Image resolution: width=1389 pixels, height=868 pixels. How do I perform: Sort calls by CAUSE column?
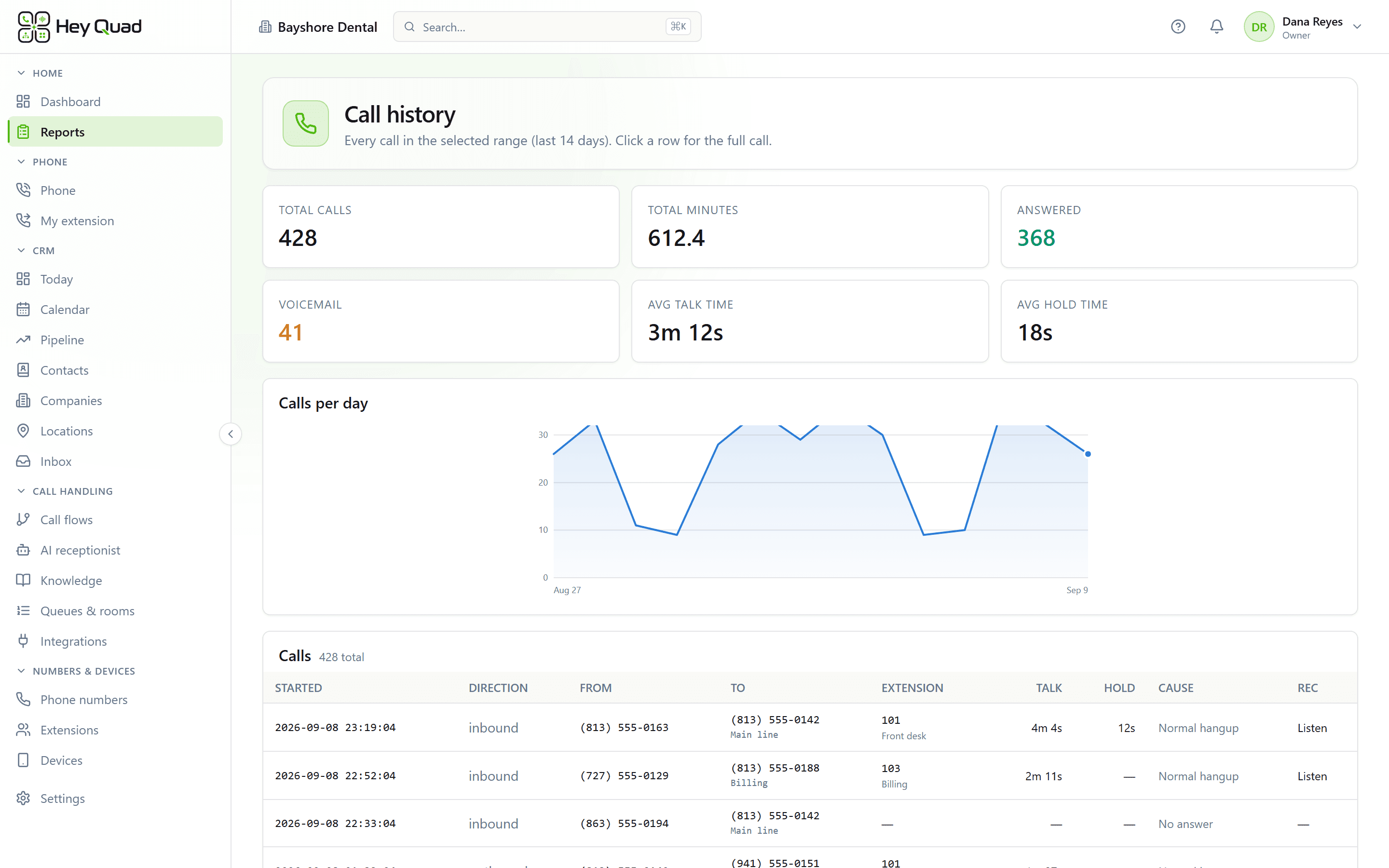[x=1175, y=687]
